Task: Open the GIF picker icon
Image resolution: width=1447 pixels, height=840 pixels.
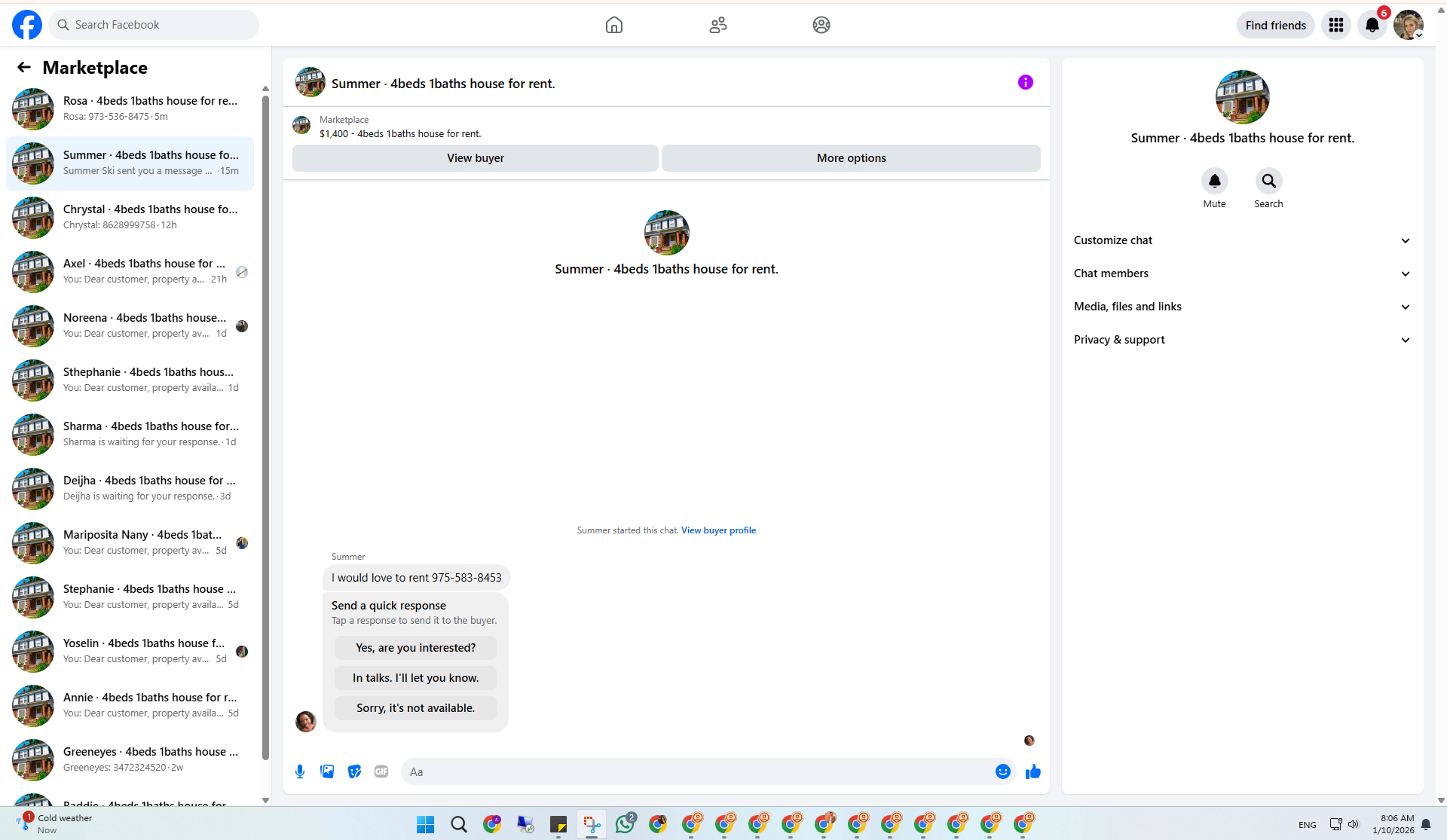Action: (x=381, y=771)
